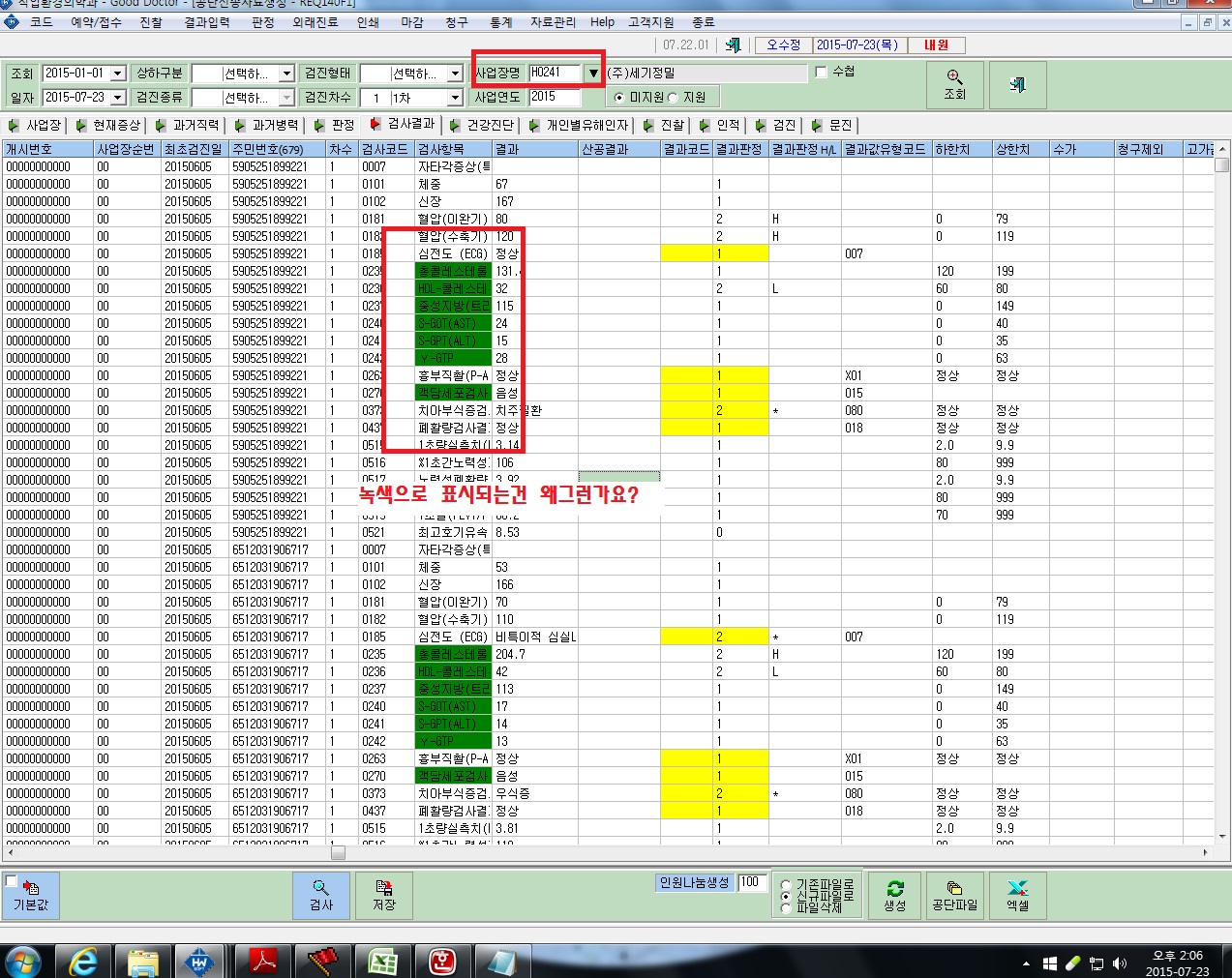
Task: Select the 파일삭제 radio option
Action: (786, 907)
